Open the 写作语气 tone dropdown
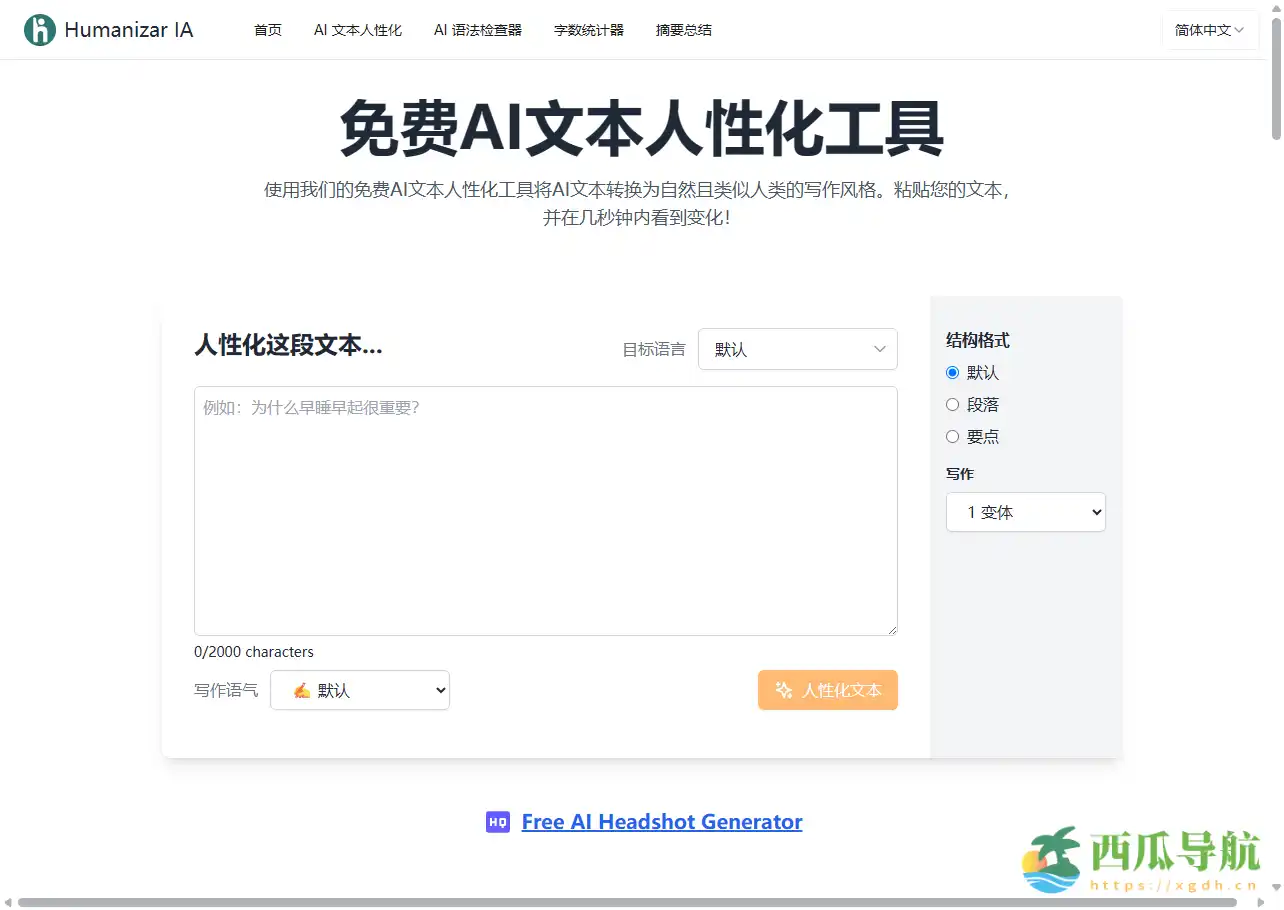Viewport: 1284px width, 910px height. (x=359, y=690)
